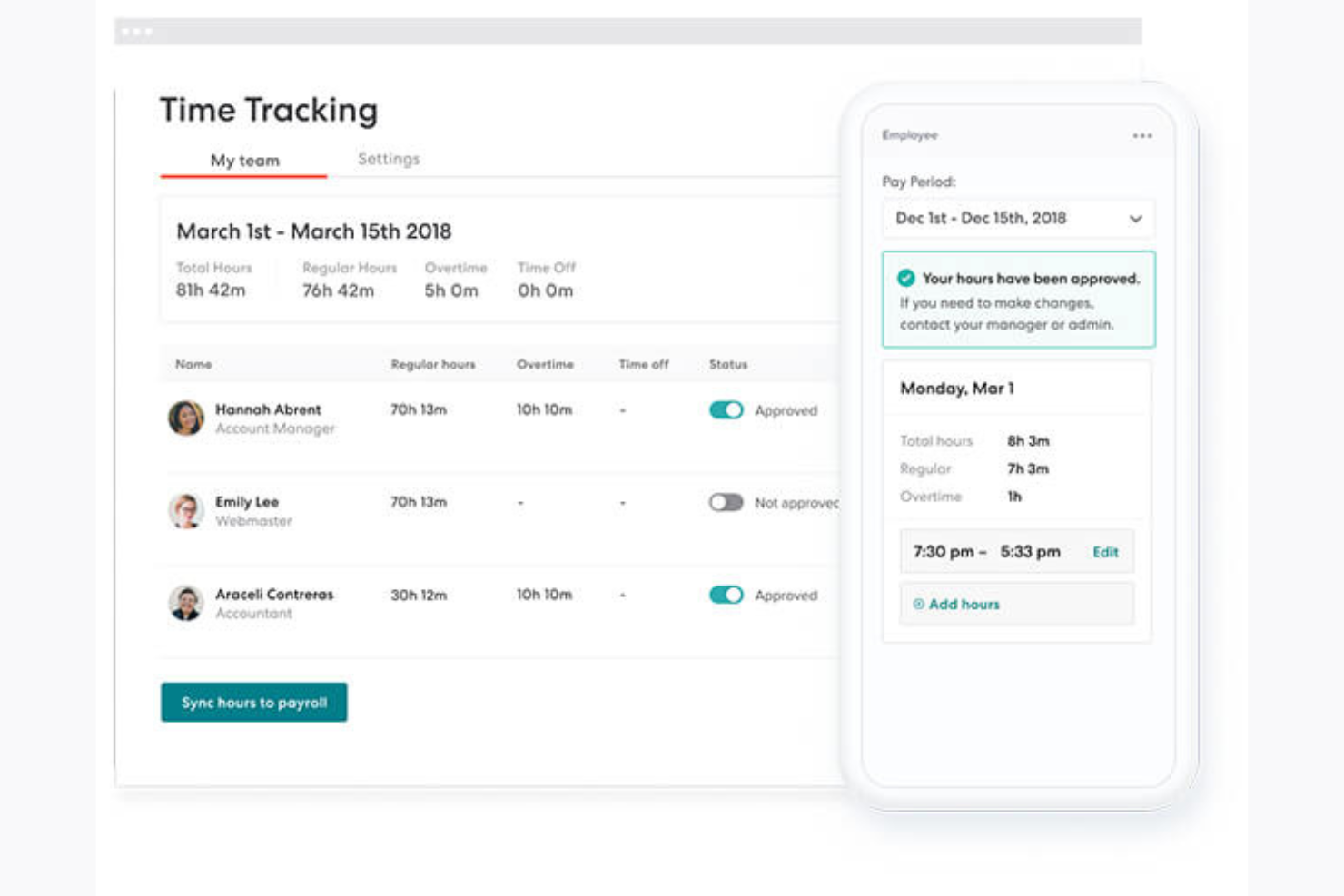Image resolution: width=1344 pixels, height=896 pixels.
Task: Click the green approval checkmark icon
Action: (904, 279)
